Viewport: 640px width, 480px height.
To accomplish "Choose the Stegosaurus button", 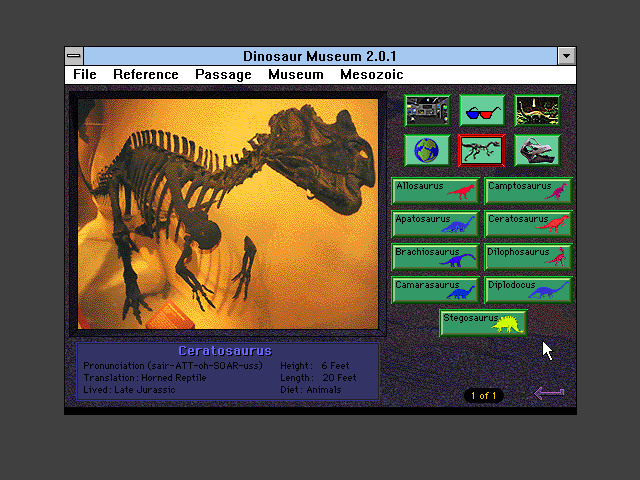I will coord(483,323).
